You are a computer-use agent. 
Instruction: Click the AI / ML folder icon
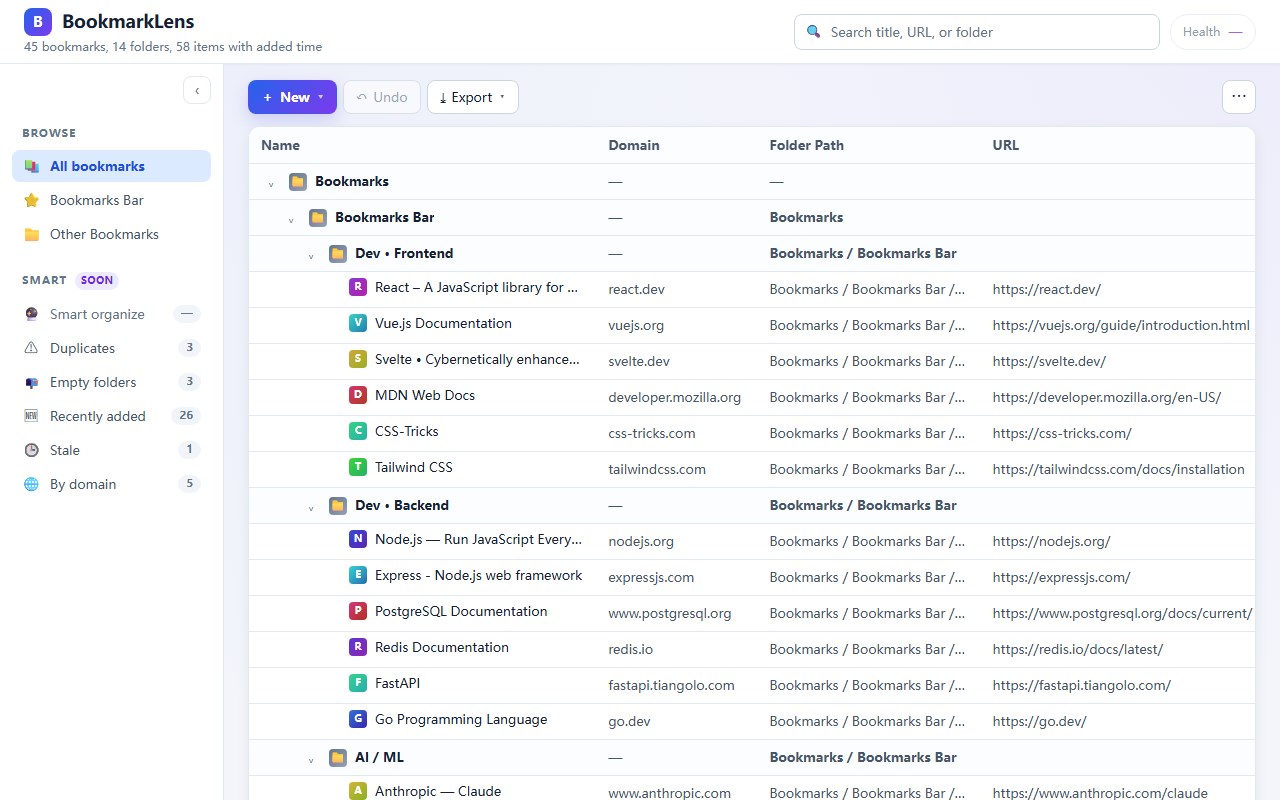[x=338, y=758]
